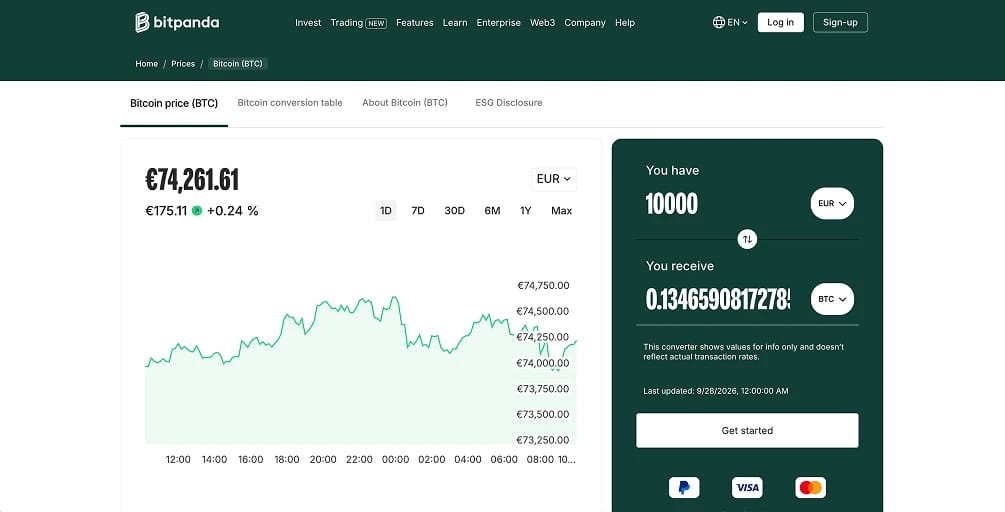The image size is (1005, 512).
Task: Click the €73,250.00 axis label
Action: [543, 440]
